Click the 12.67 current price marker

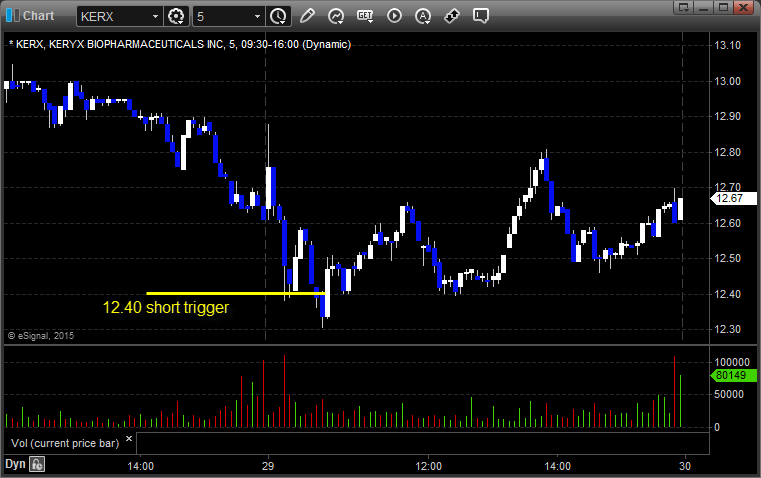point(733,198)
